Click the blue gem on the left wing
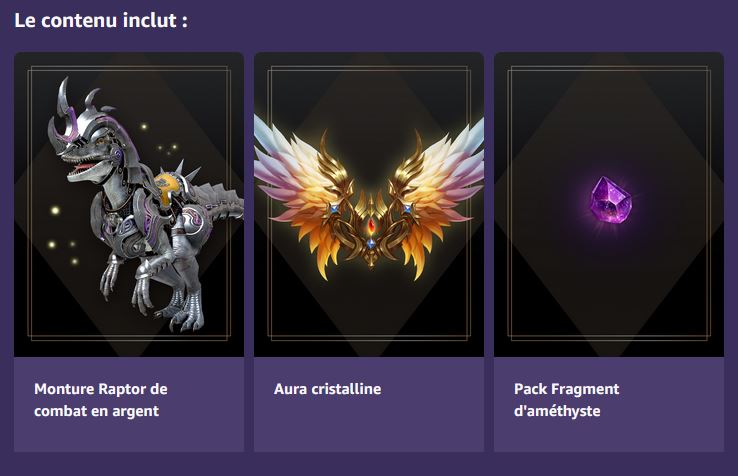Image resolution: width=738 pixels, height=476 pixels. pos(333,208)
